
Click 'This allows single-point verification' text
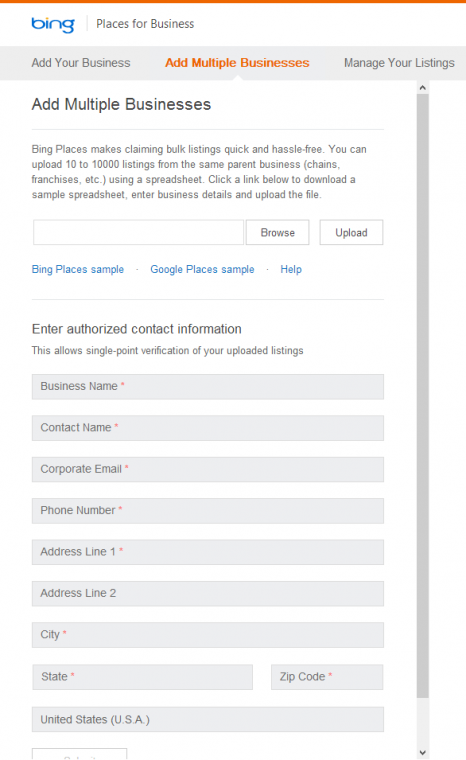(x=167, y=350)
